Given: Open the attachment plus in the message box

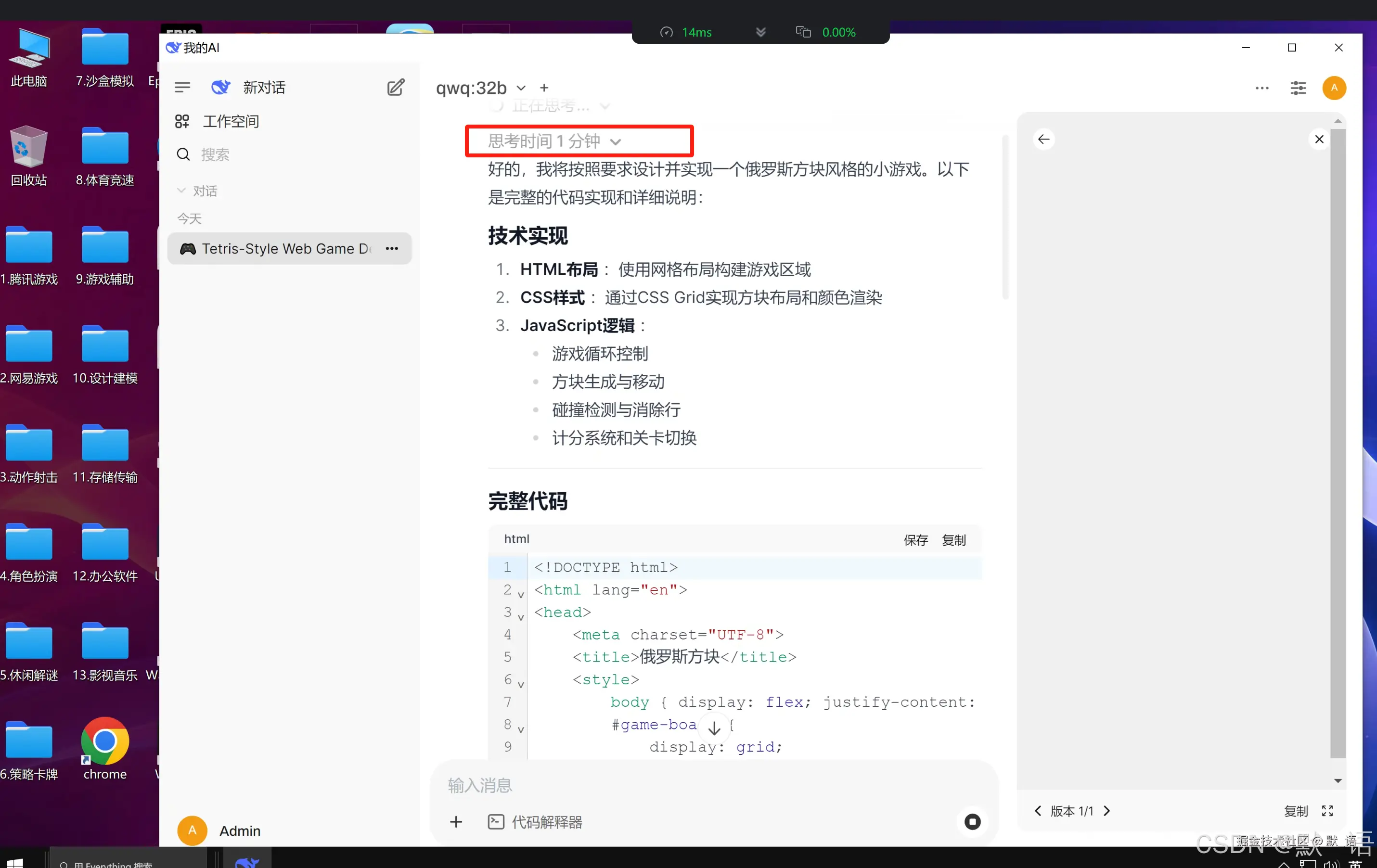Looking at the screenshot, I should [x=456, y=822].
